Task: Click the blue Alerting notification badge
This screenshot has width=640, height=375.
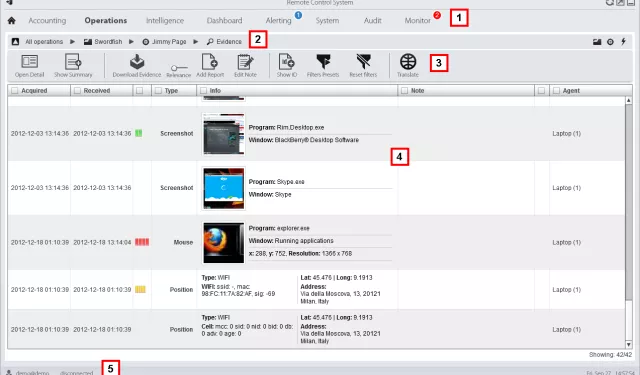Action: point(298,15)
